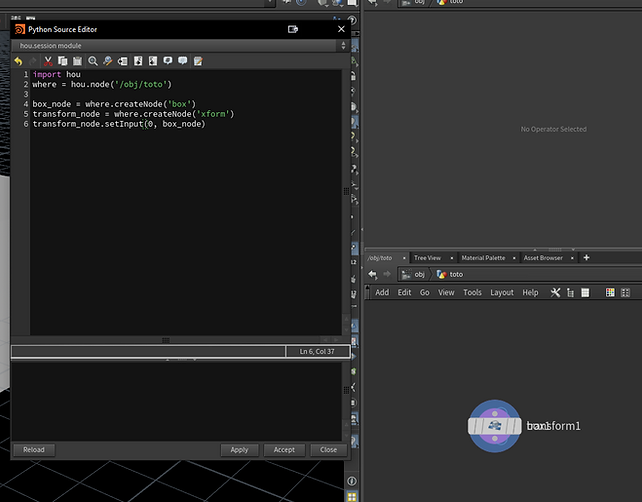642x502 pixels.
Task: Close the /obj/toto pane tab
Action: [x=404, y=258]
